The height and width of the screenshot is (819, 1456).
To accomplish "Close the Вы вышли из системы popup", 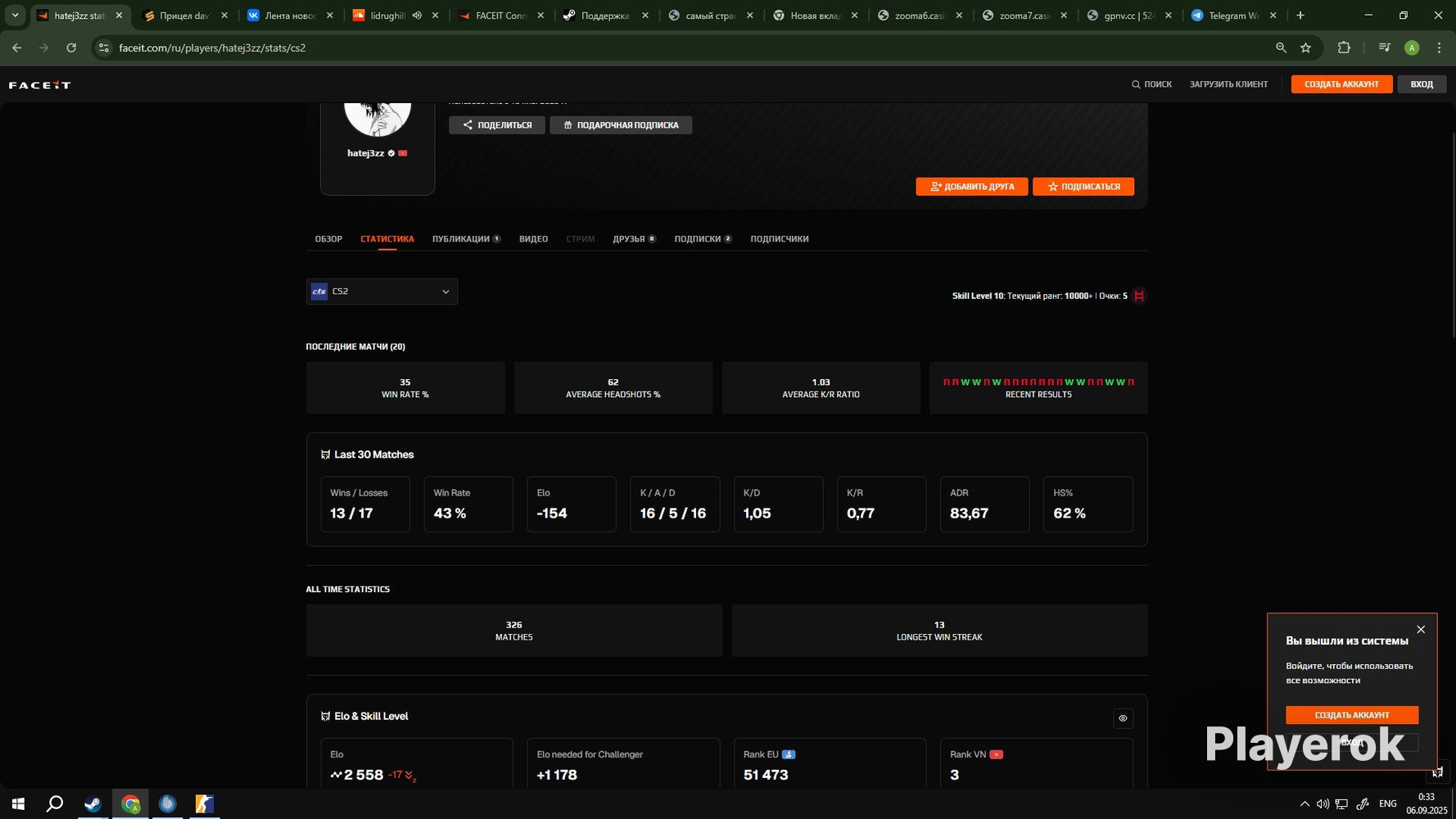I will coord(1421,630).
